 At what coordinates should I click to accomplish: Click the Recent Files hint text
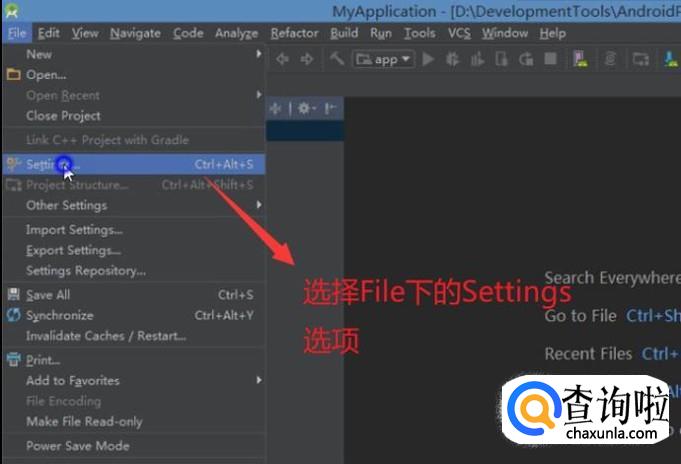coord(588,354)
